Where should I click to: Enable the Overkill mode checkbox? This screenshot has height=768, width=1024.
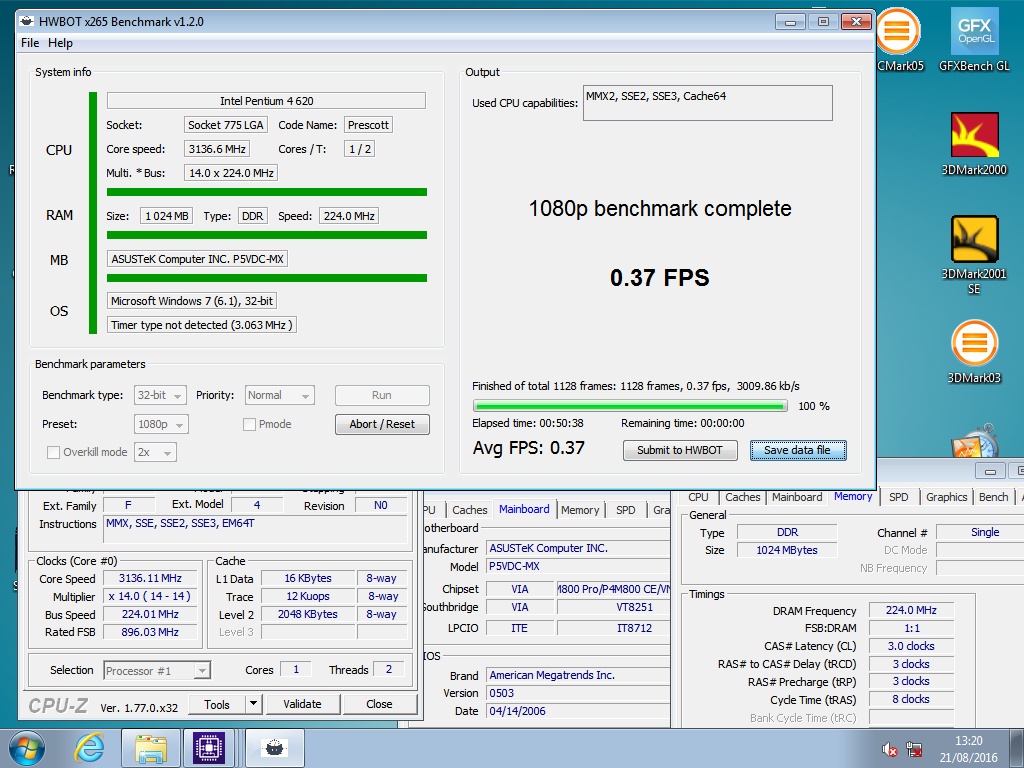click(54, 452)
